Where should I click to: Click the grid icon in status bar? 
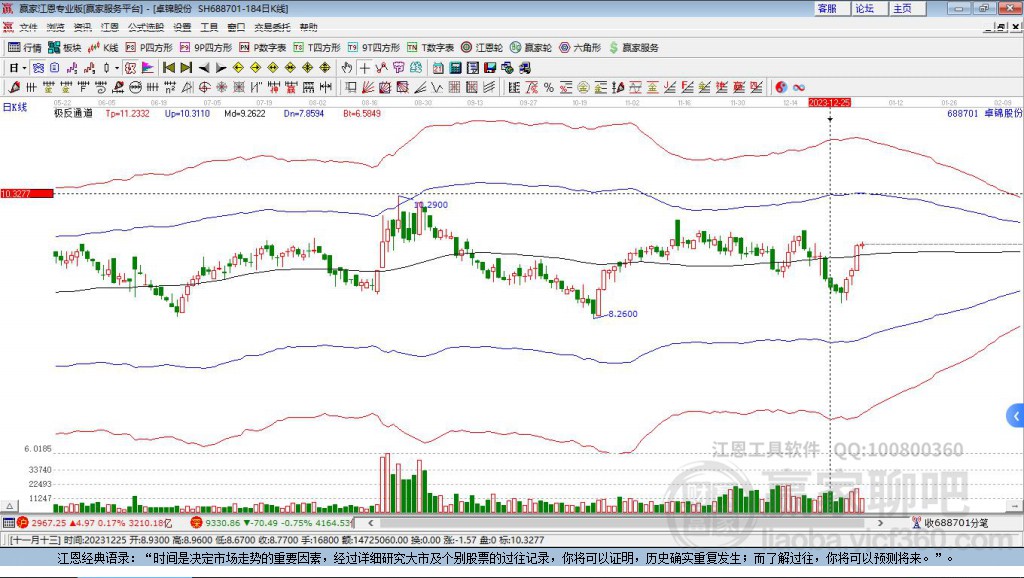[x=8, y=522]
